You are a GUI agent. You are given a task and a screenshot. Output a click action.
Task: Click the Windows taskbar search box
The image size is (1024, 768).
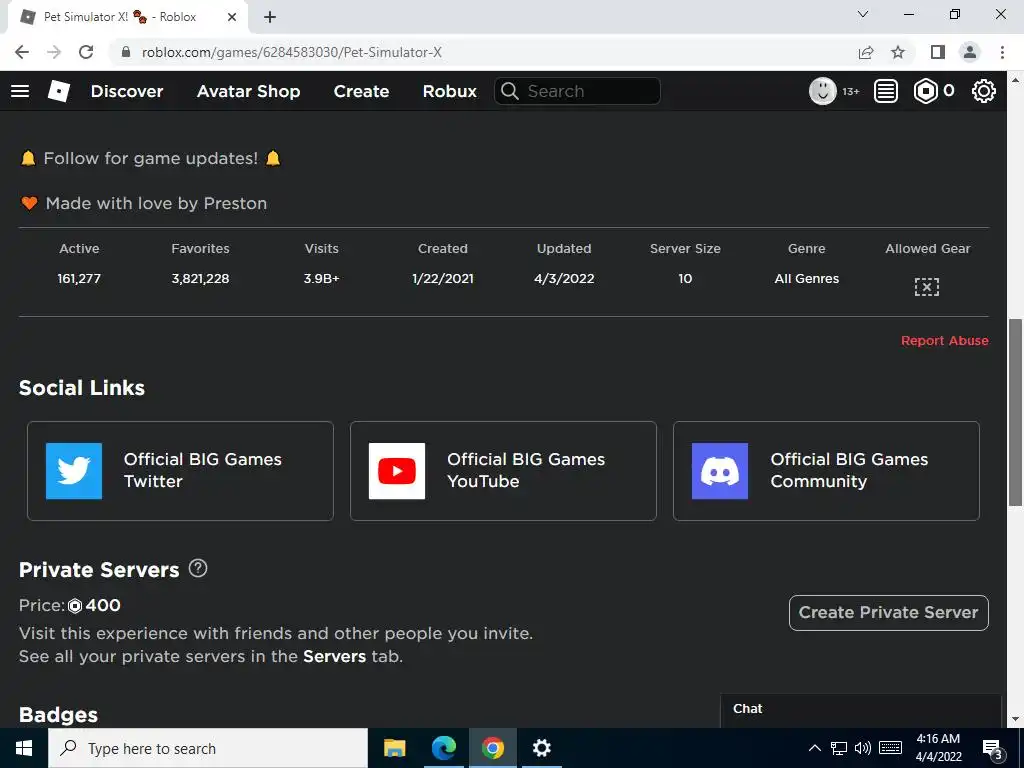point(208,748)
